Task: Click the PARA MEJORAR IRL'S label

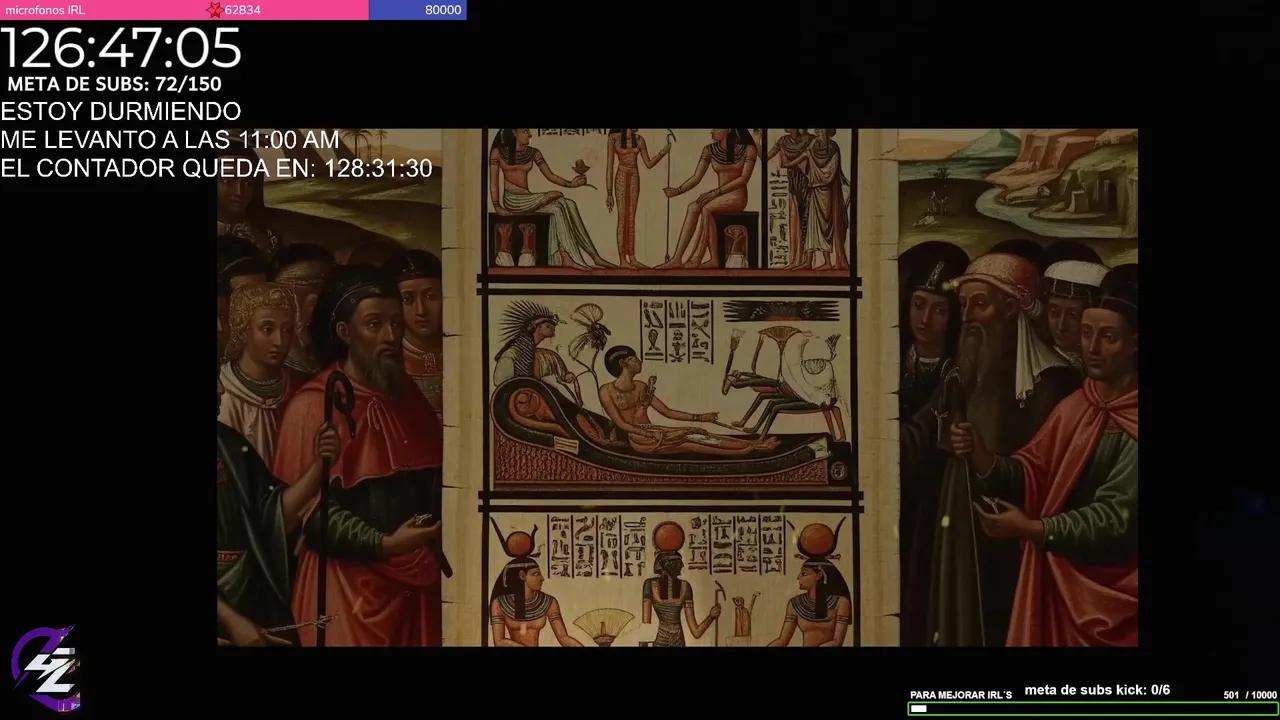Action: tap(961, 695)
